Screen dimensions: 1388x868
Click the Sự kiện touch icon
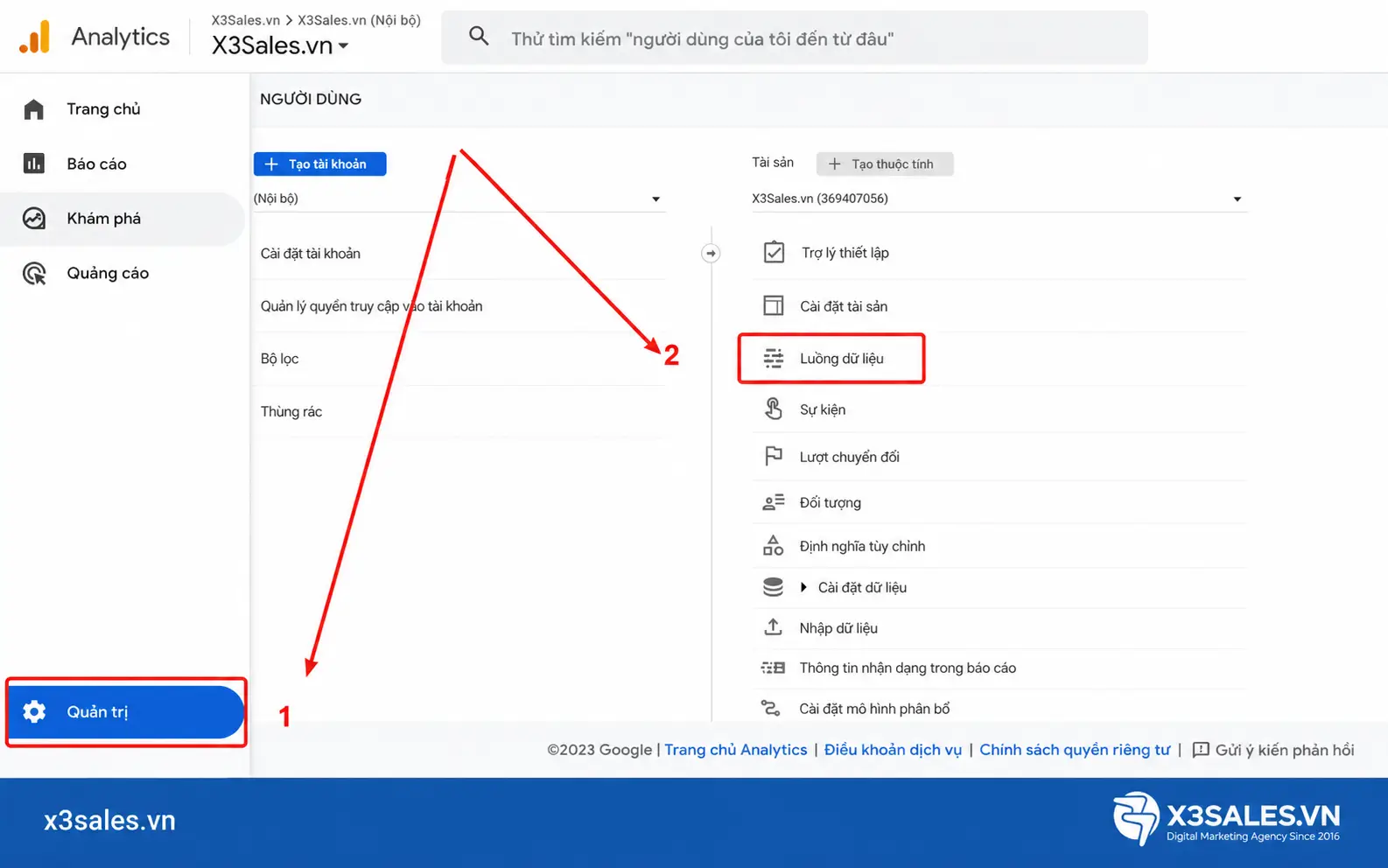(x=774, y=409)
